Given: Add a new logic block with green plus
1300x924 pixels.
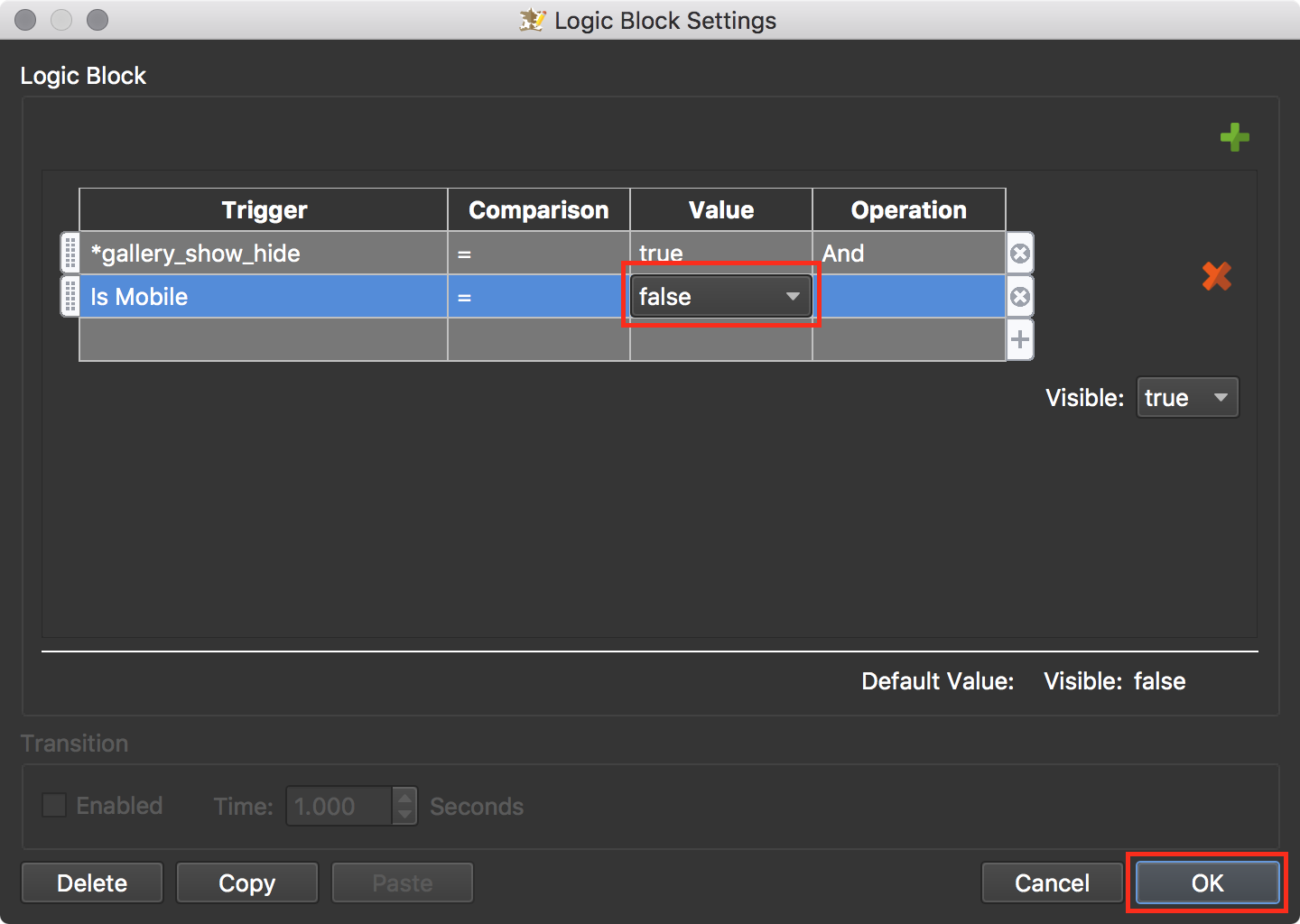Looking at the screenshot, I should click(1234, 138).
